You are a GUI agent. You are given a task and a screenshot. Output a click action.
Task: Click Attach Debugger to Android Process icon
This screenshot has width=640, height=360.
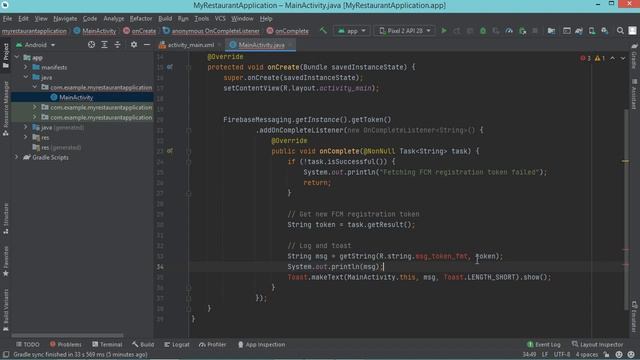point(522,31)
